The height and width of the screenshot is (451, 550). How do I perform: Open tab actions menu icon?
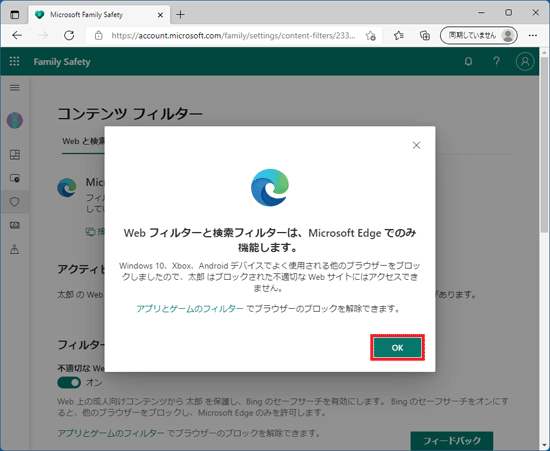[14, 14]
